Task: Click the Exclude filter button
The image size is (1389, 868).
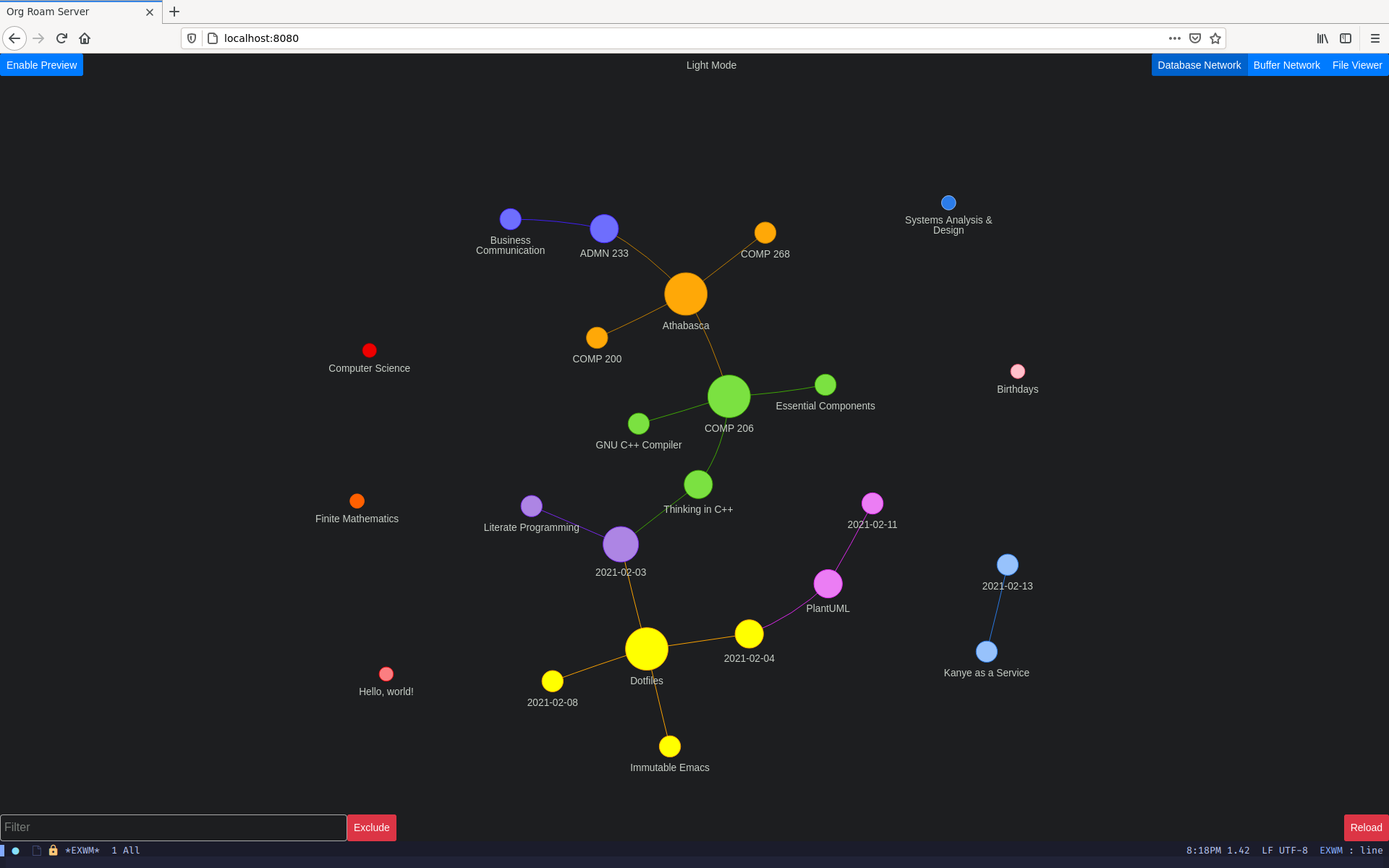Action: point(371,827)
